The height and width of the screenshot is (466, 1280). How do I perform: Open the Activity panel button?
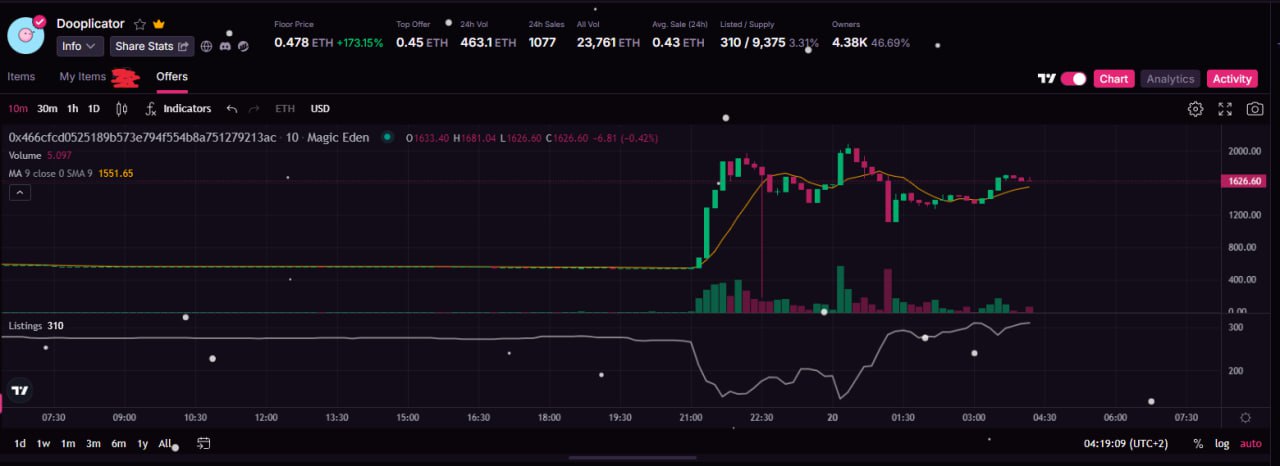1232,79
